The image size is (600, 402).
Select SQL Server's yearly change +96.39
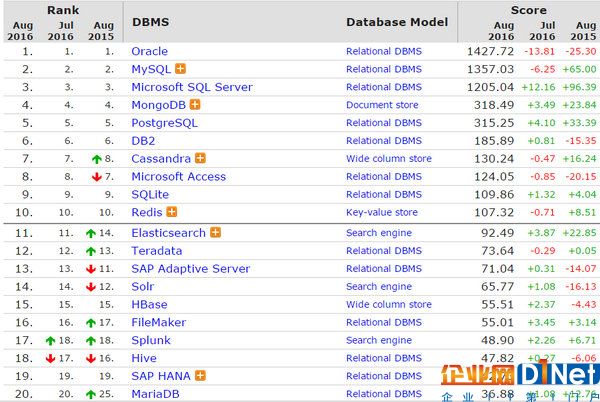tap(579, 87)
